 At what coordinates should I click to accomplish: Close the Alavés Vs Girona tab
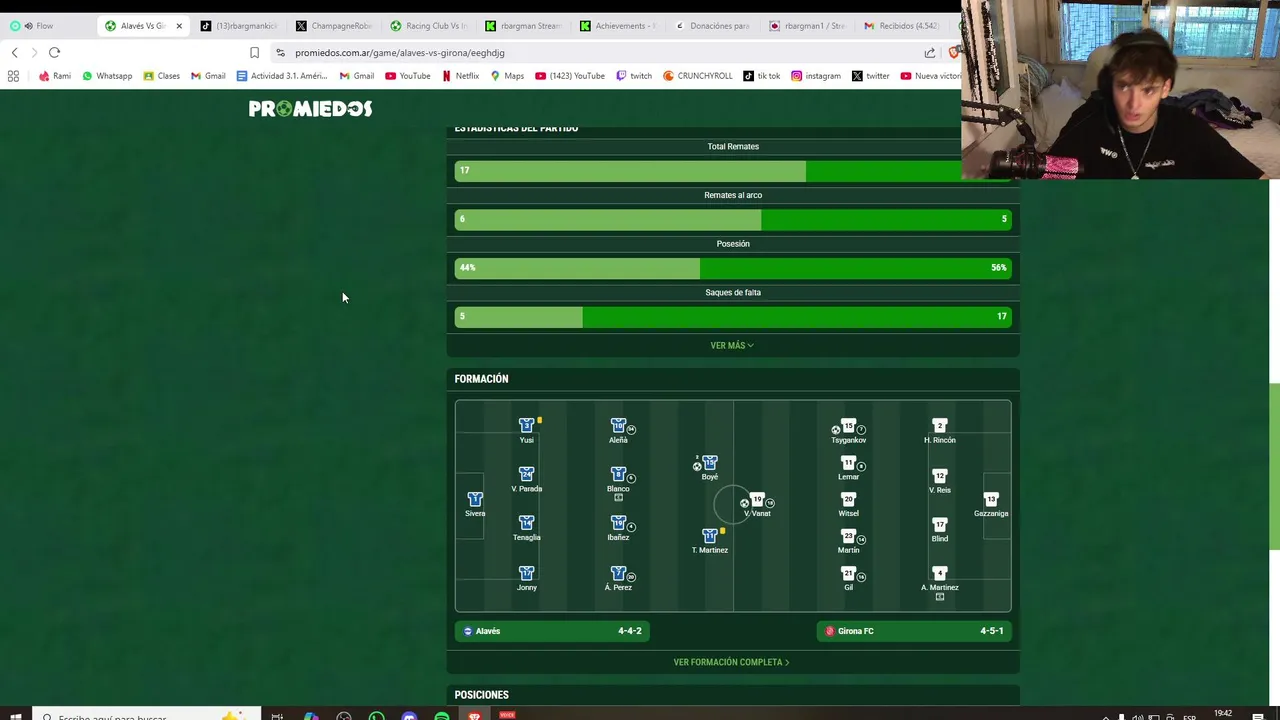point(179,26)
